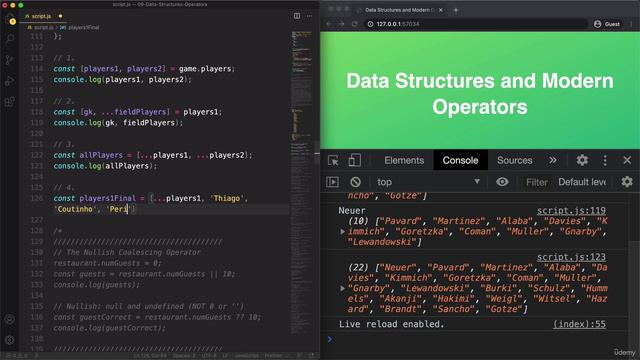Open the Explorer view in VS Code activity bar
Image resolution: width=640 pixels, height=360 pixels.
10,19
